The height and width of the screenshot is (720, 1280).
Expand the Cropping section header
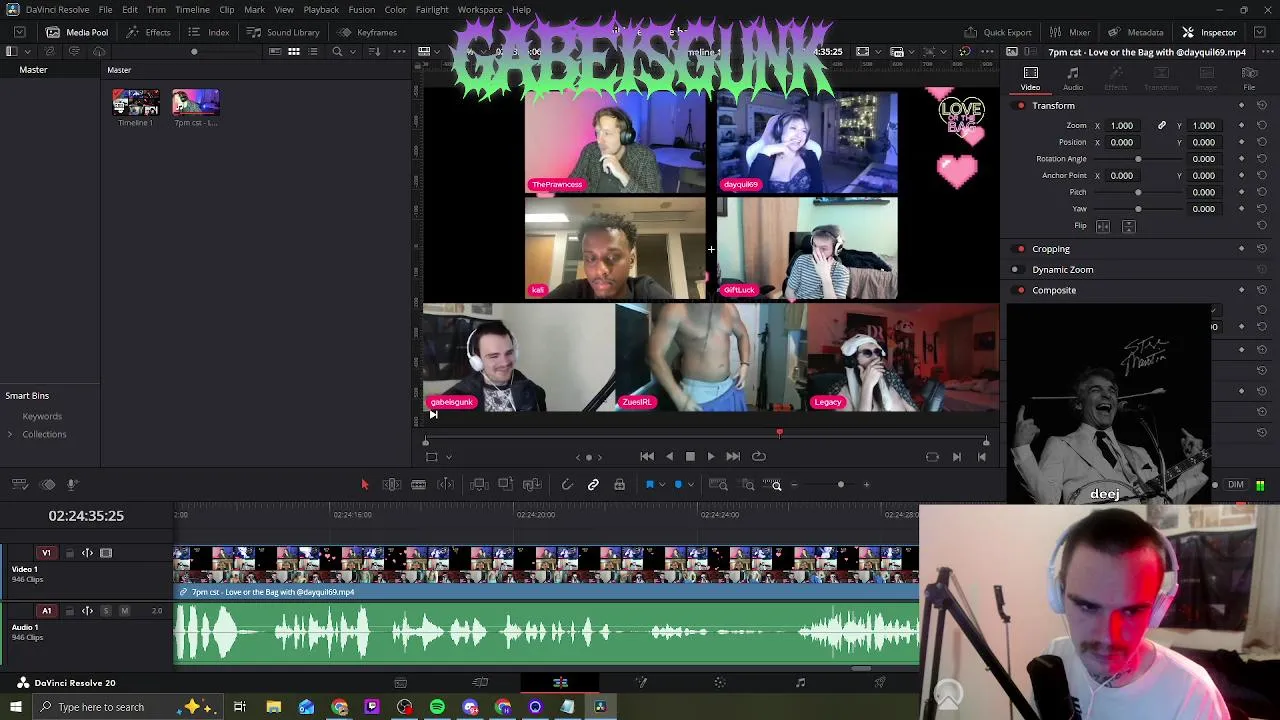(1051, 249)
